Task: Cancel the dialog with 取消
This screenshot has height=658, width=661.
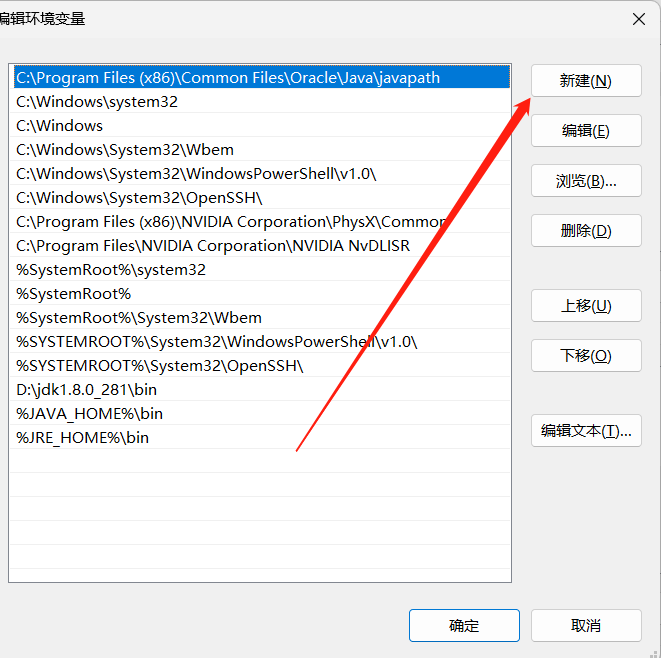Action: [586, 626]
